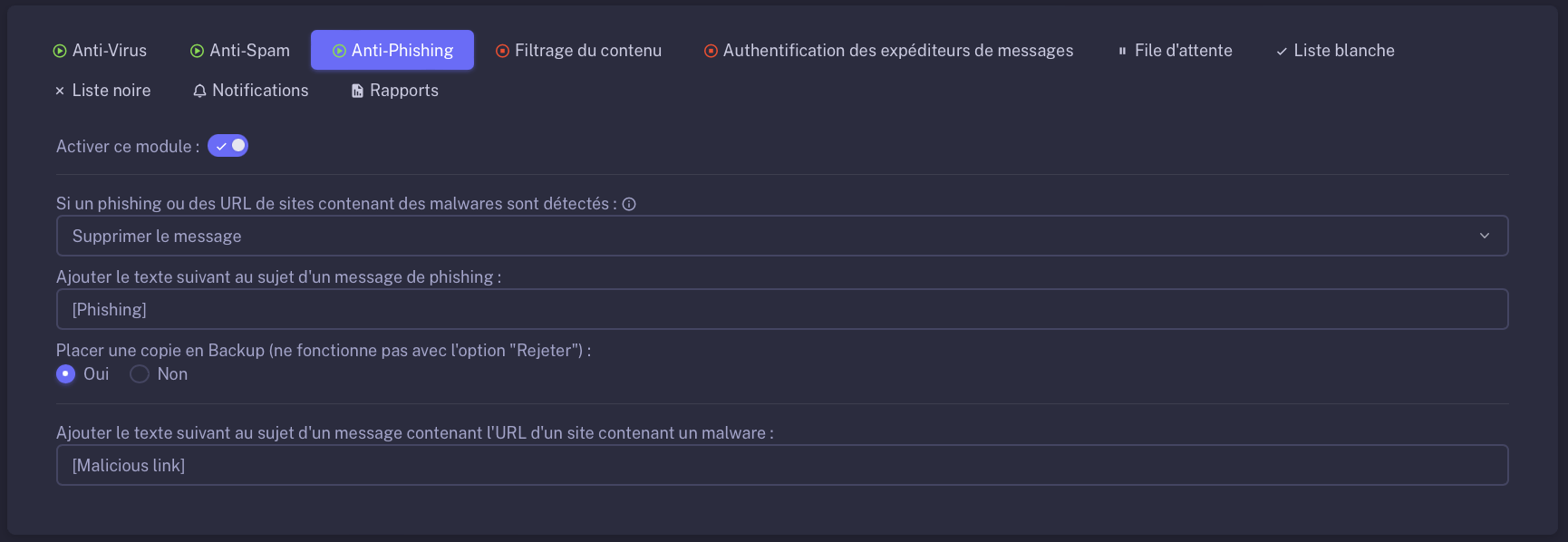The width and height of the screenshot is (1568, 542).
Task: Select the Non radio option for Backup copy
Action: (140, 374)
